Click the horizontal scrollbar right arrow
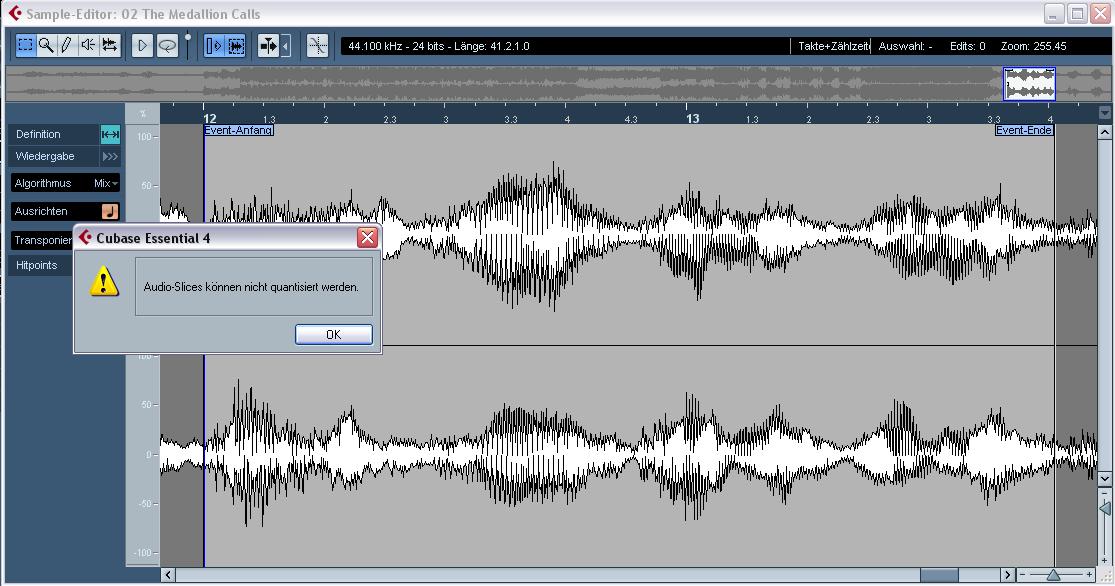This screenshot has height=586, width=1115. (1008, 575)
